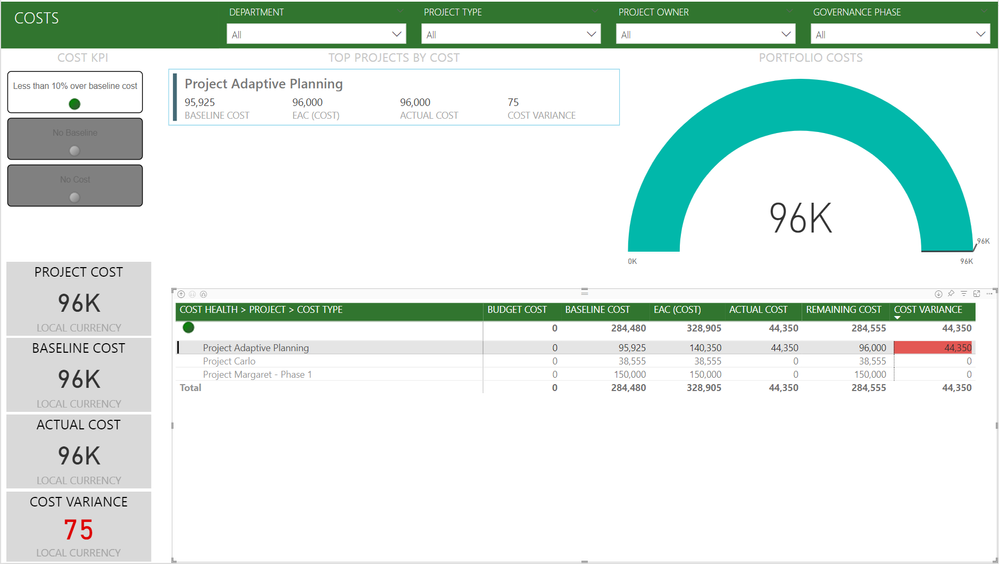Click the 96K gauge center value

(x=800, y=218)
